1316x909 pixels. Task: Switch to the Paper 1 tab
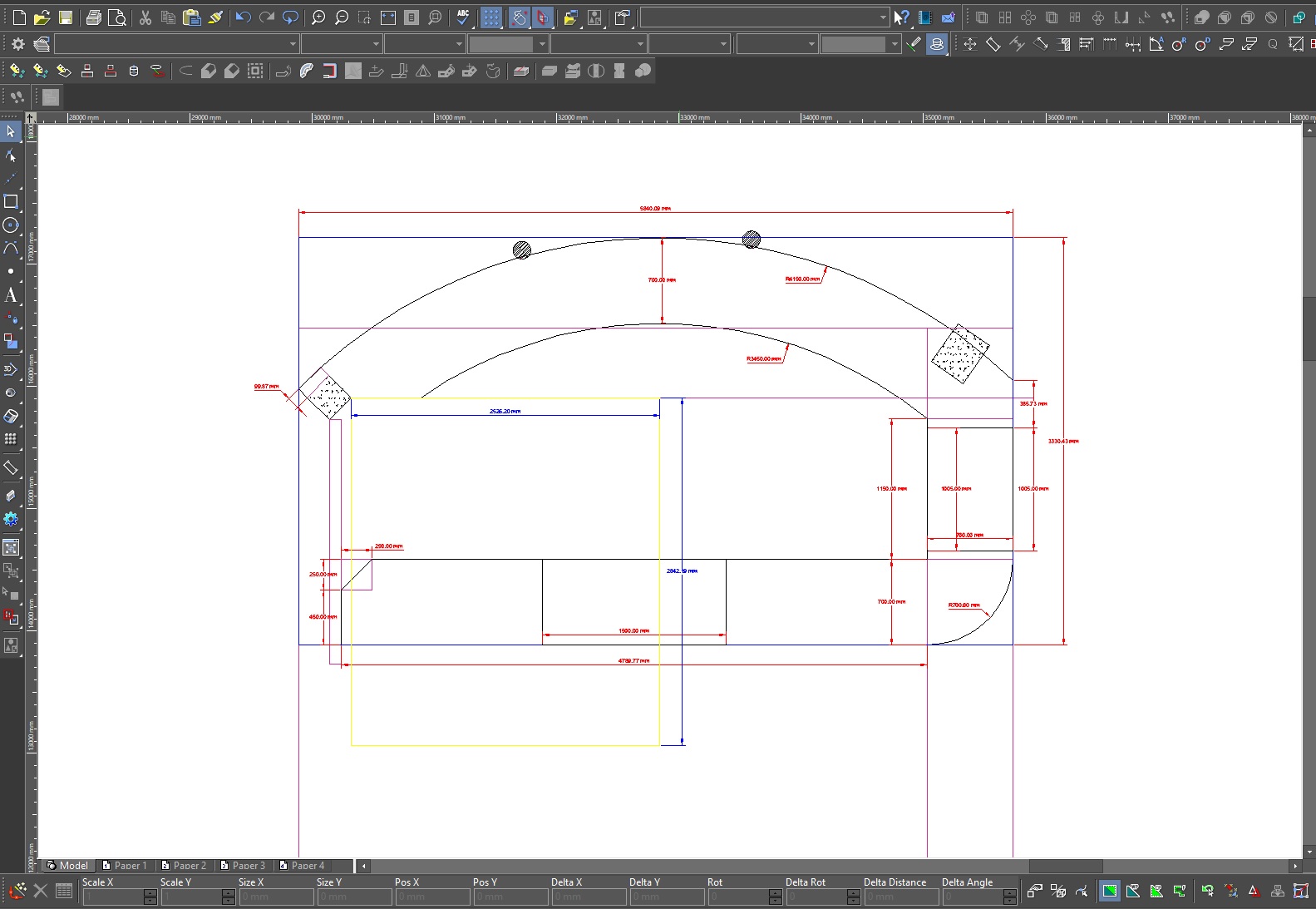coord(125,865)
